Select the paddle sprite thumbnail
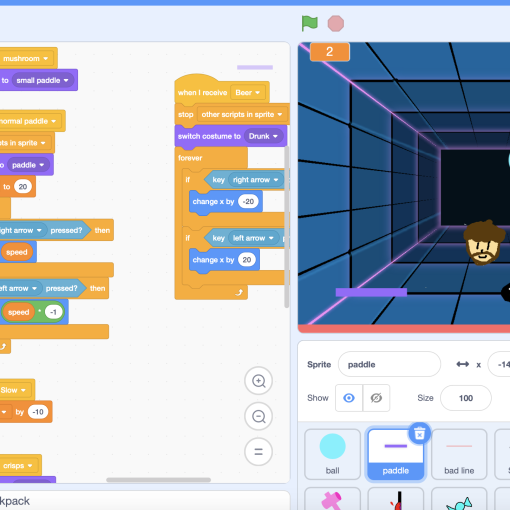The image size is (510, 510). coord(396,454)
